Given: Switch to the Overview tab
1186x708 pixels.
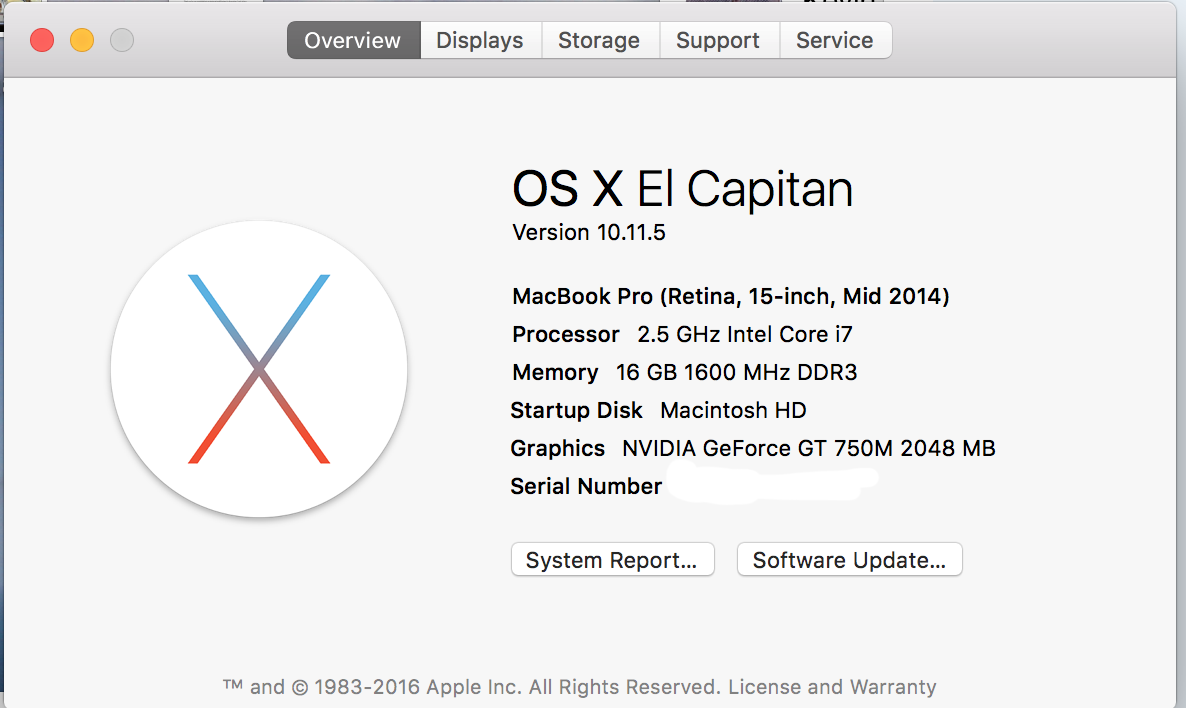Looking at the screenshot, I should pyautogui.click(x=353, y=40).
